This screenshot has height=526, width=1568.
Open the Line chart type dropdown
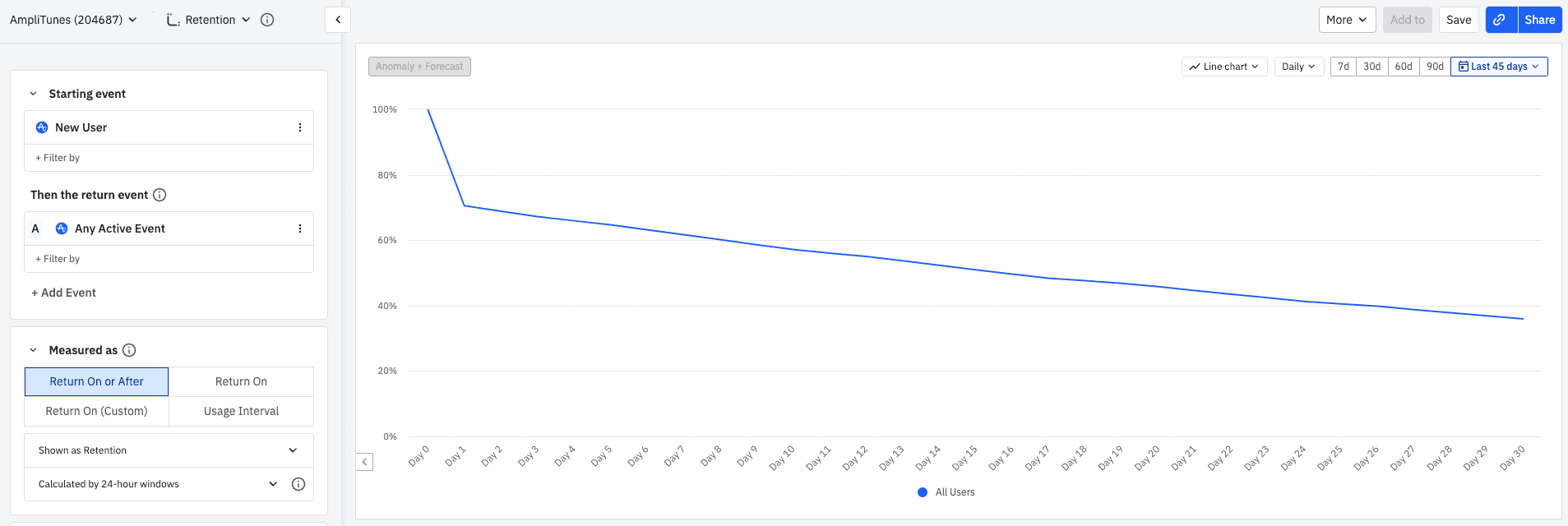pos(1223,67)
